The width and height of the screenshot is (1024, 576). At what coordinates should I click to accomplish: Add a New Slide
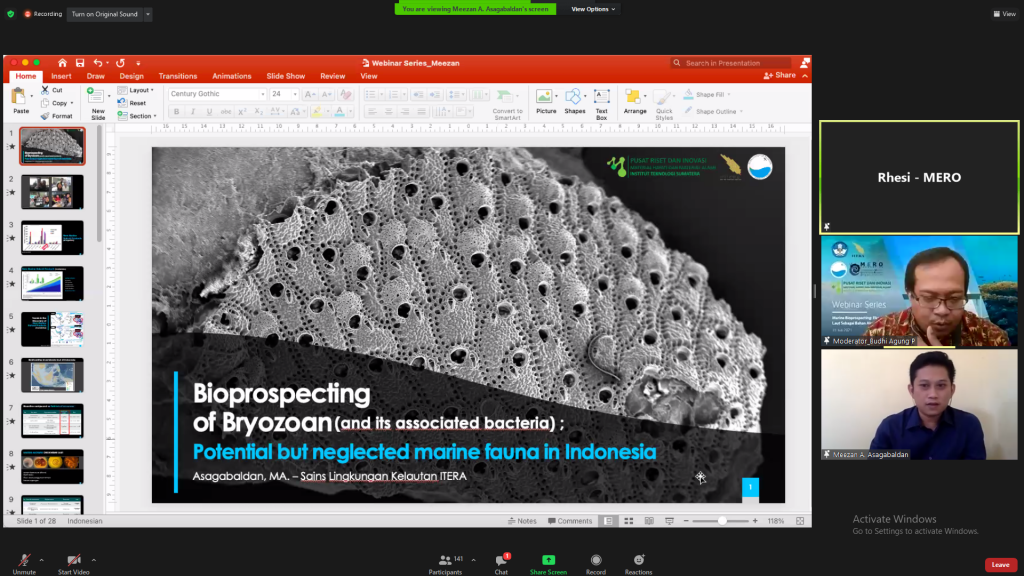(97, 103)
